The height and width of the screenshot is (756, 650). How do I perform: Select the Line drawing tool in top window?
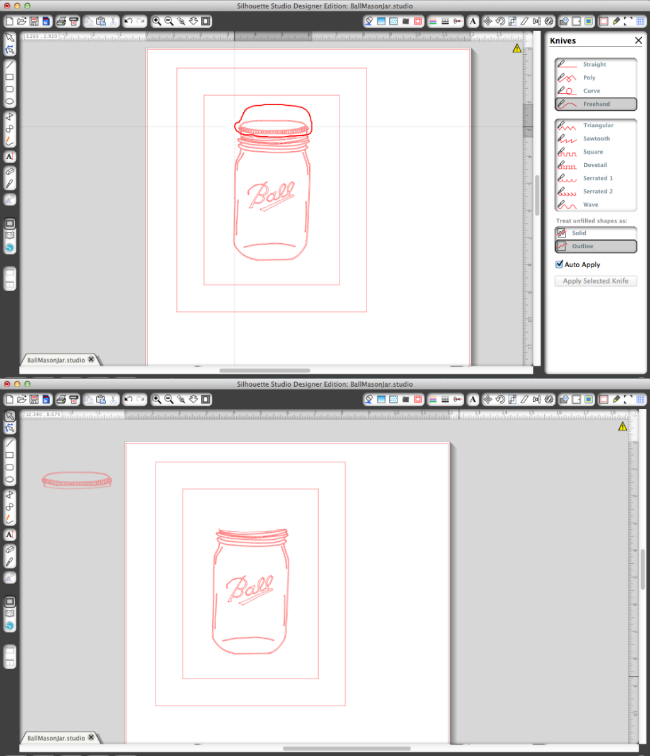10,65
